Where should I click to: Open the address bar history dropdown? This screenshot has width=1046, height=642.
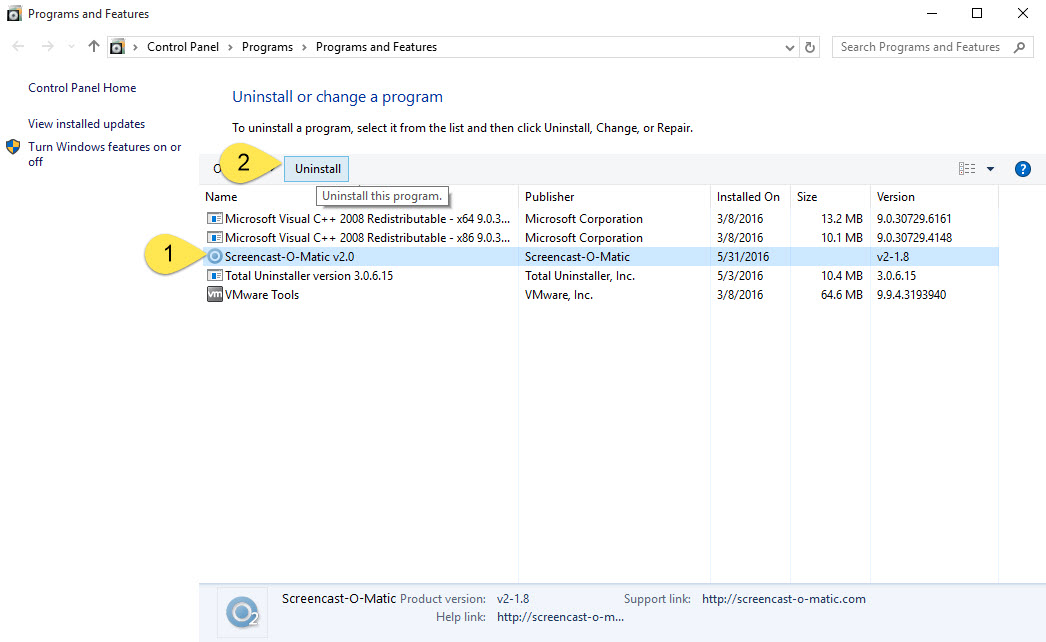coord(789,47)
